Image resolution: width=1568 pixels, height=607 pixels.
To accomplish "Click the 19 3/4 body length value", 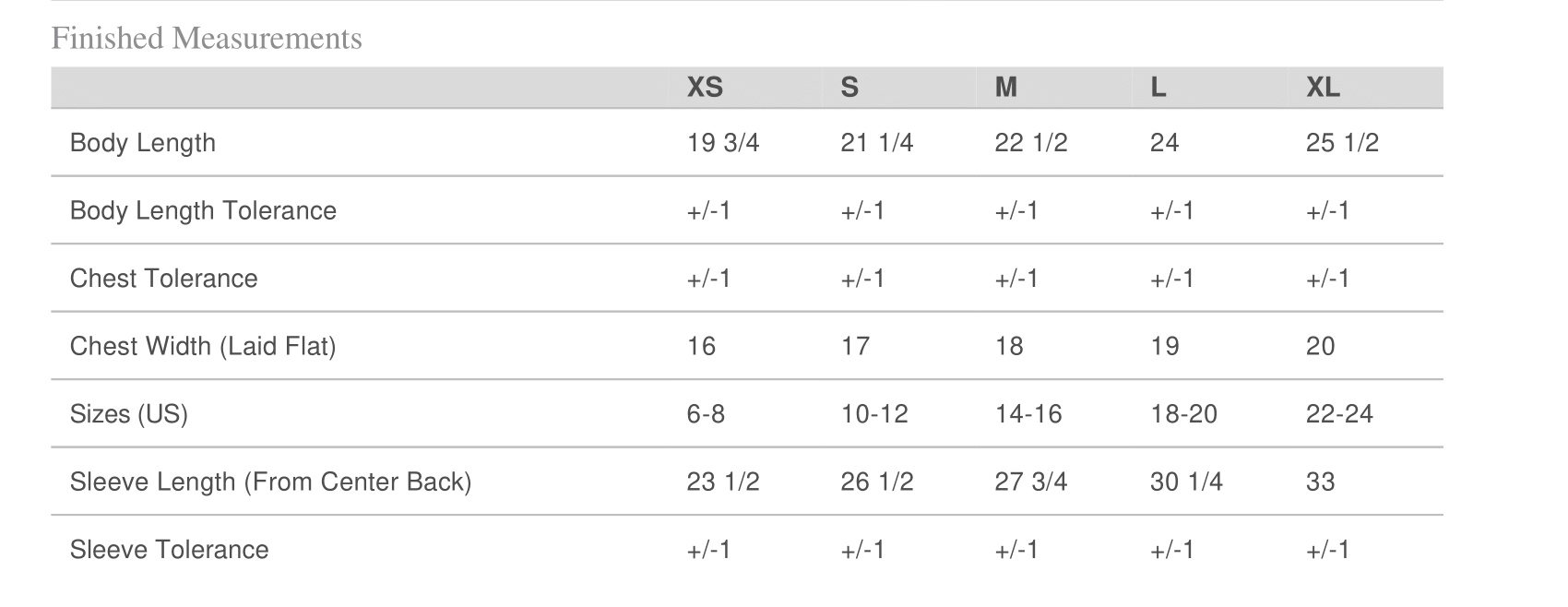I will click(x=722, y=143).
